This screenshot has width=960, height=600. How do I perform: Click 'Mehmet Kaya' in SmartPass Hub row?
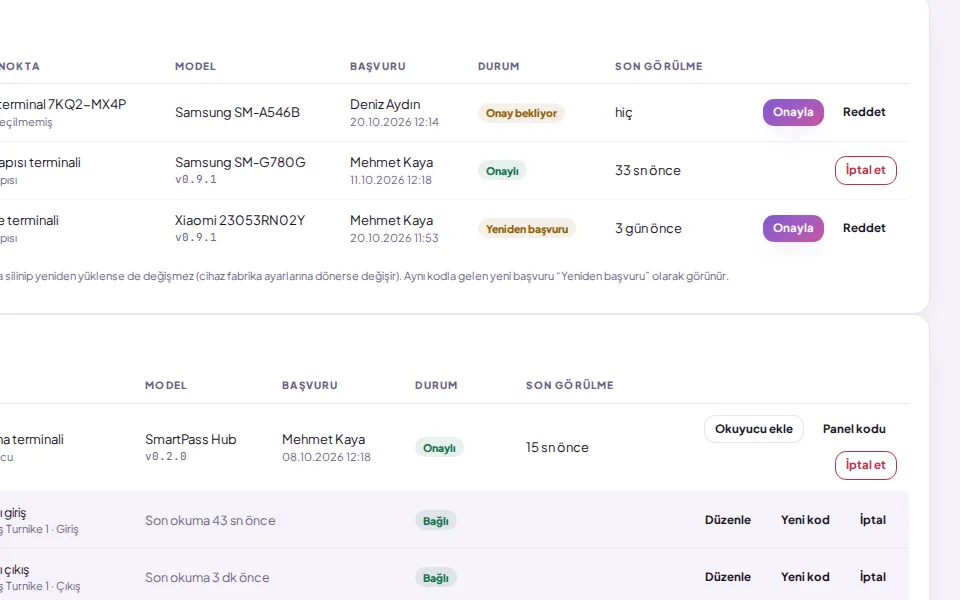coord(323,439)
